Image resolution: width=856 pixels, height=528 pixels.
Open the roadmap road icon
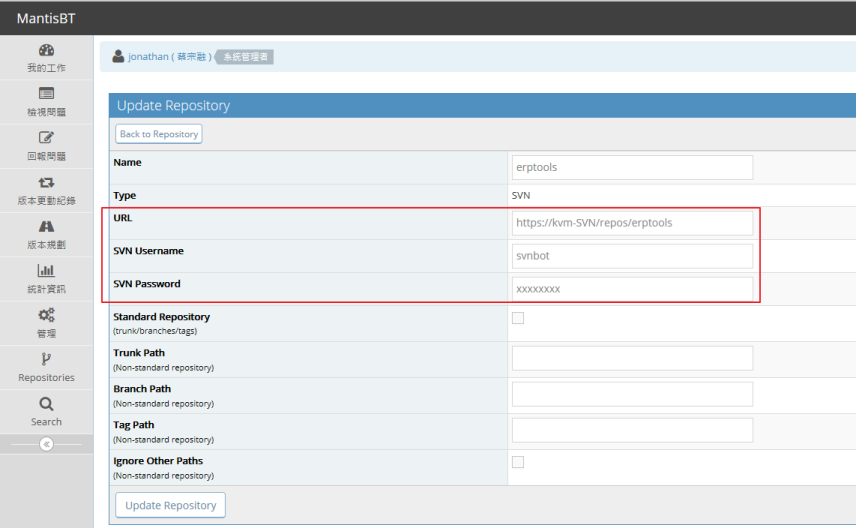click(x=46, y=226)
